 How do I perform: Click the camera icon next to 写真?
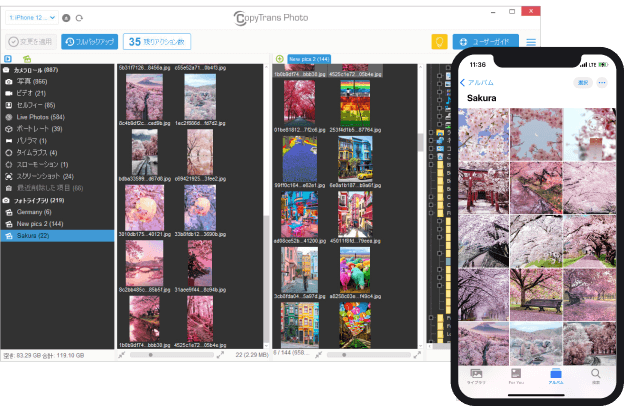click(8, 82)
